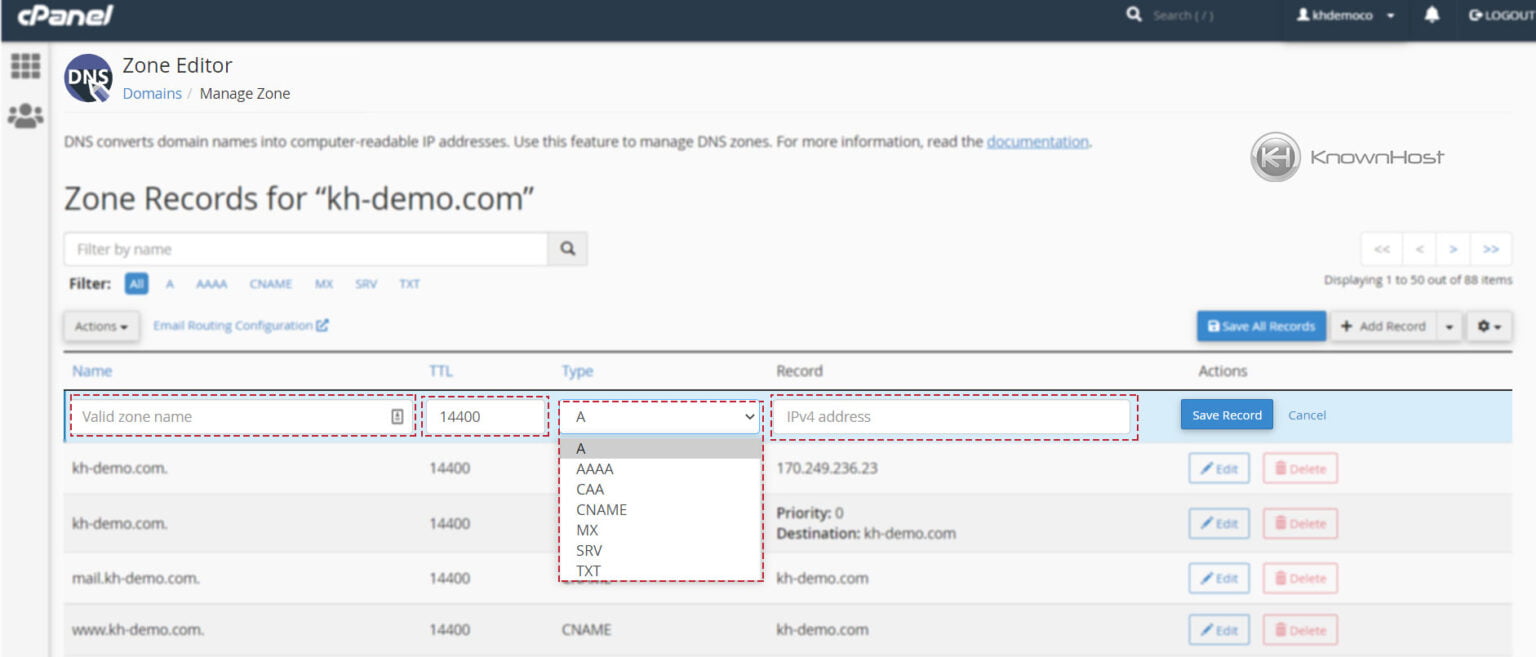The height and width of the screenshot is (657, 1536).
Task: Click the Edit pencil for the kh-demo.com A record
Action: pyautogui.click(x=1219, y=468)
